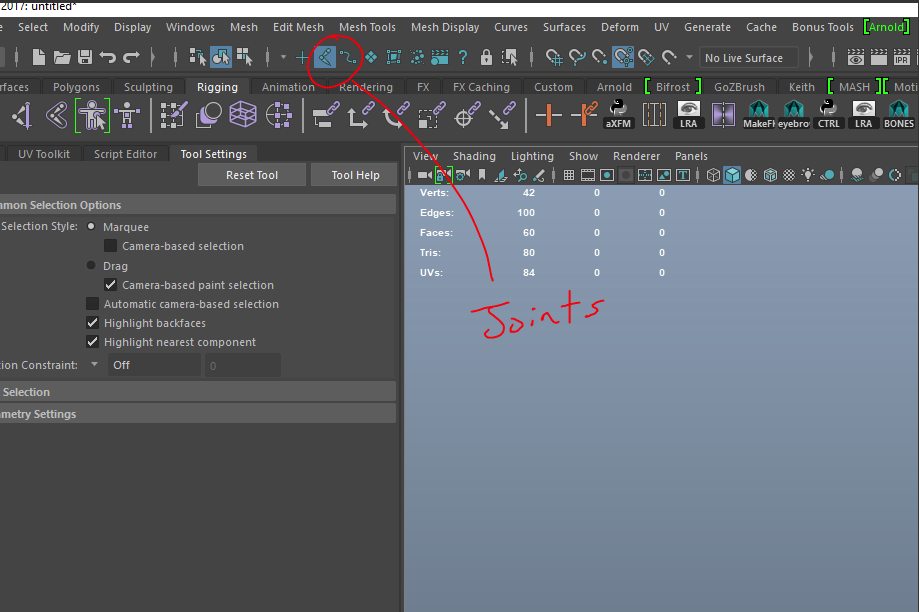This screenshot has width=919, height=612.
Task: Select by hierarchy mode icon
Action: [x=198, y=57]
